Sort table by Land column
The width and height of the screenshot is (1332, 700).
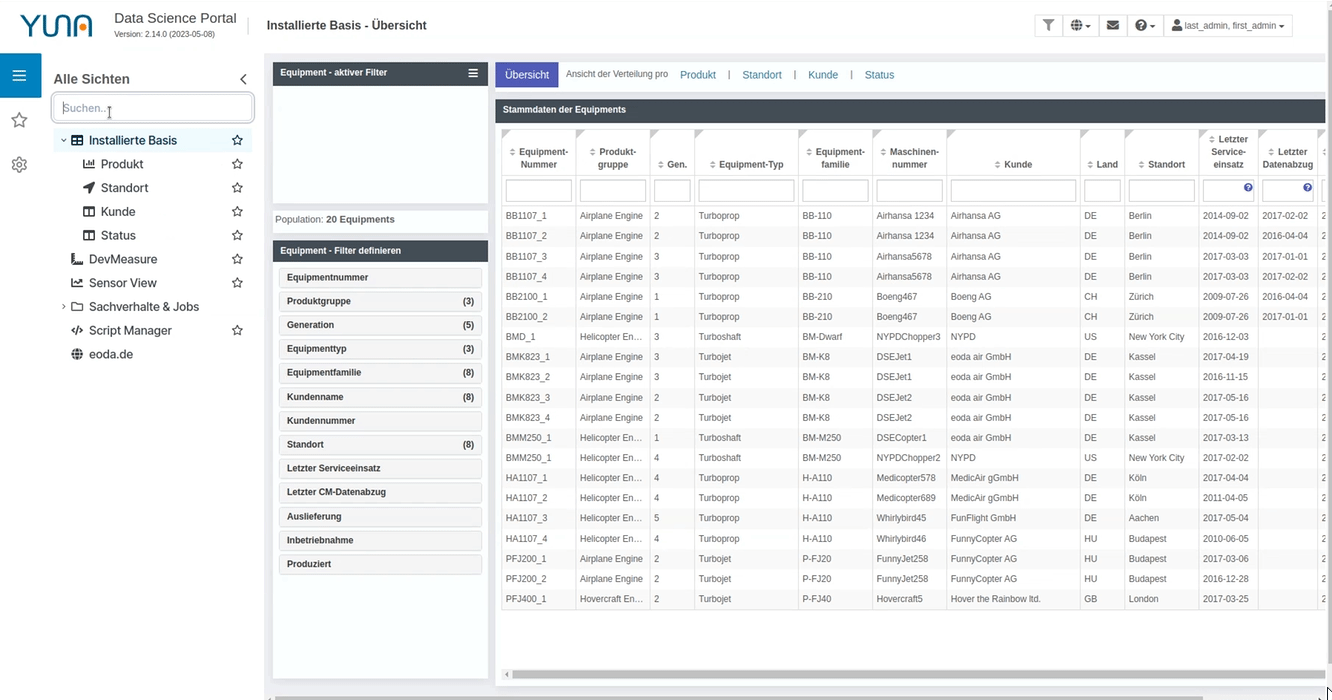(1102, 164)
